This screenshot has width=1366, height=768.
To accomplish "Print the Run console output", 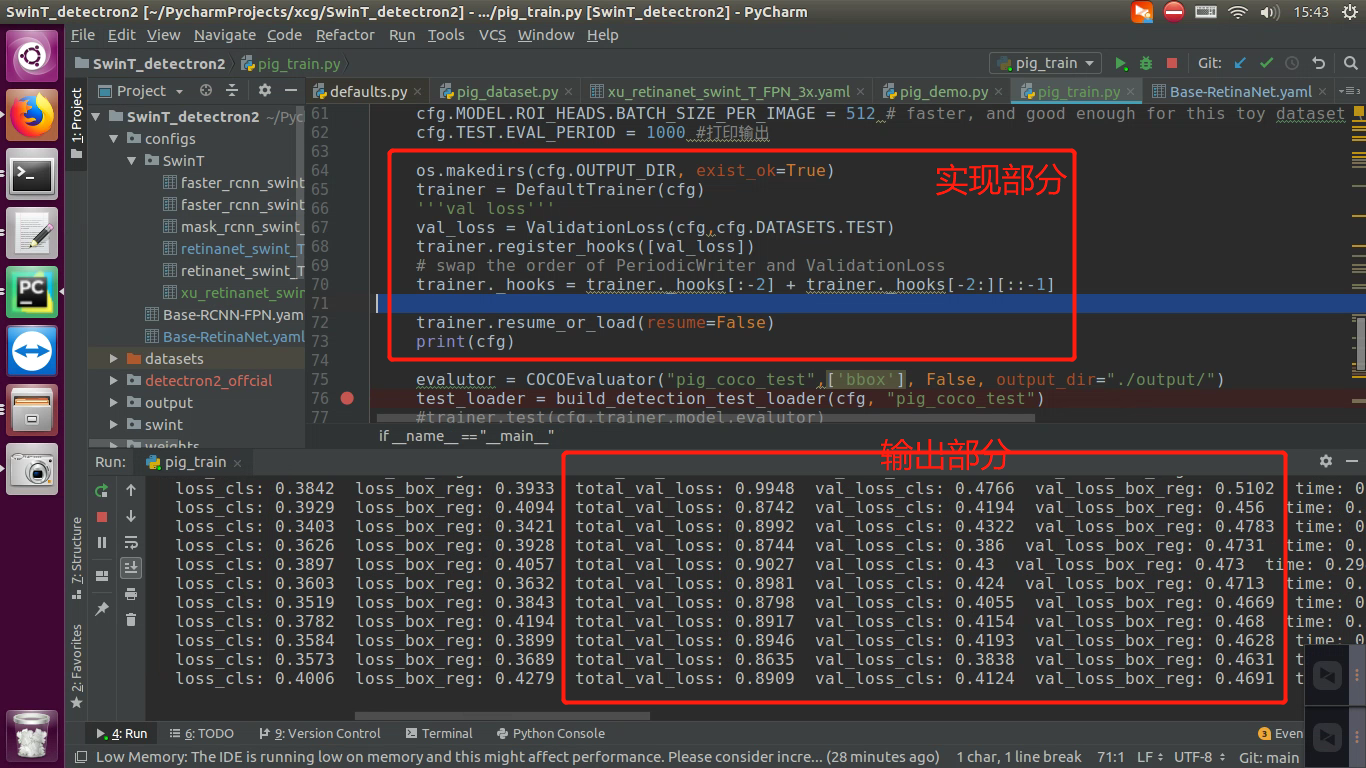I will 131,594.
